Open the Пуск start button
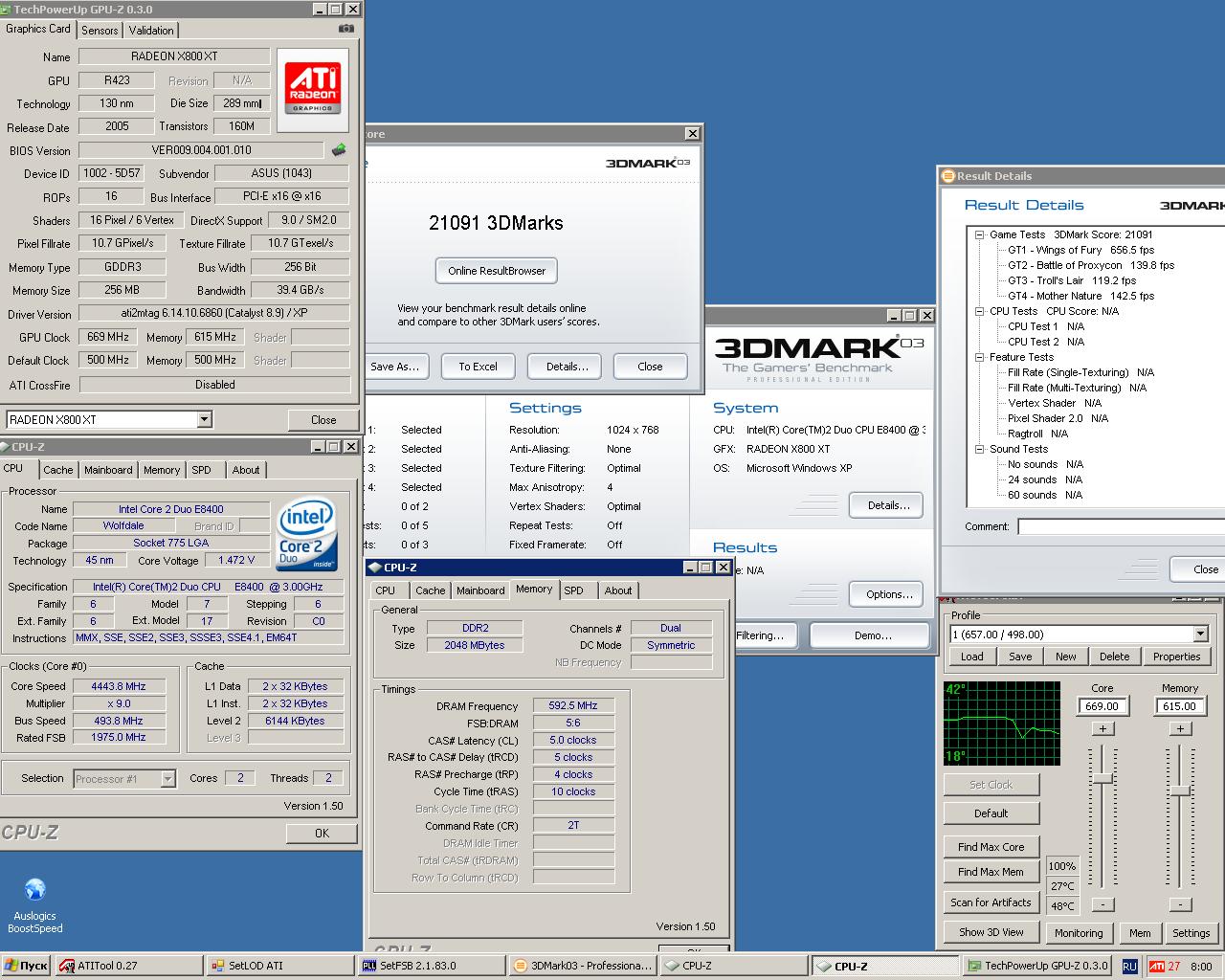1225x980 pixels. 26,966
